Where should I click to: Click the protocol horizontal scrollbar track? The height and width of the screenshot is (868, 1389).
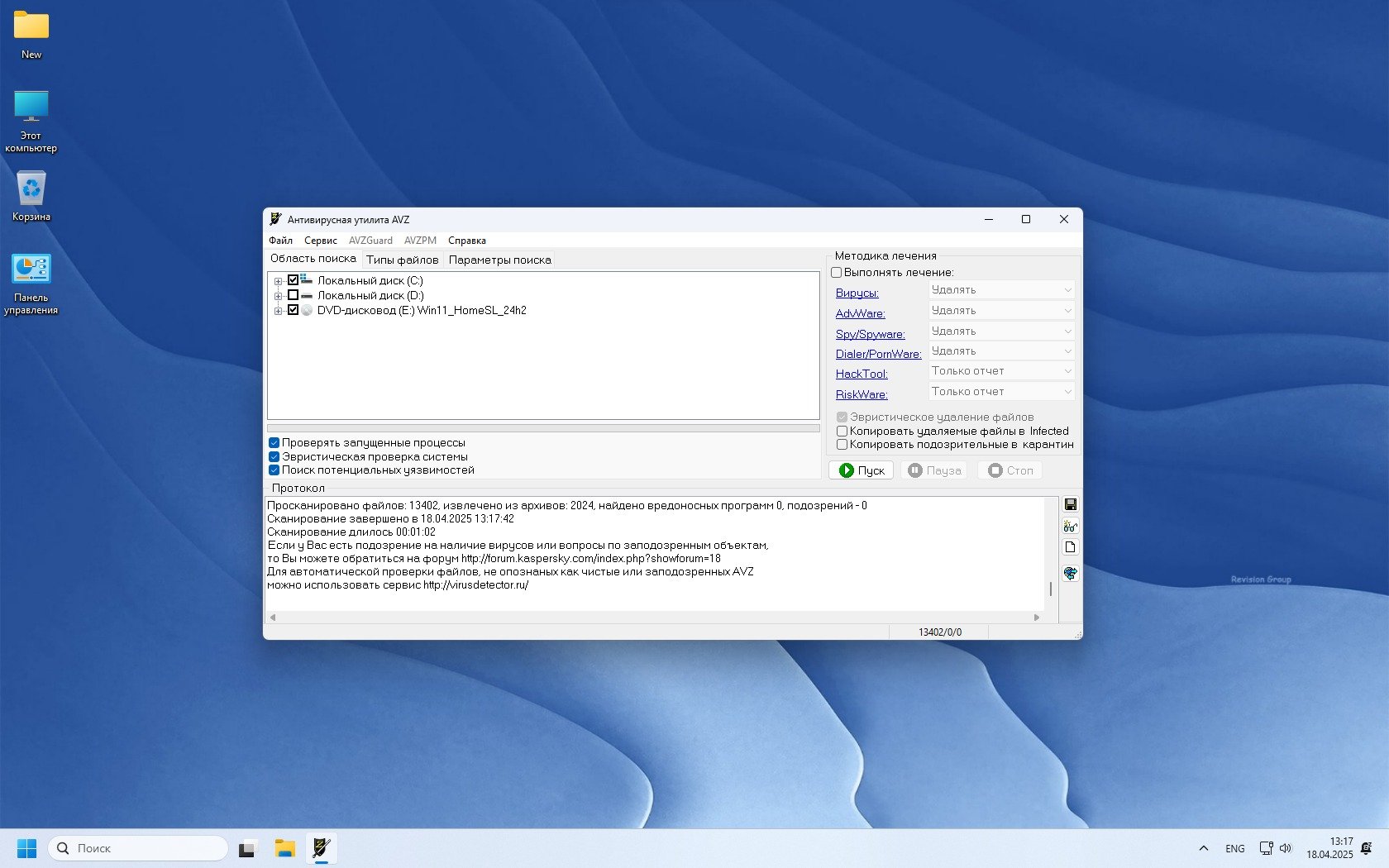pos(653,618)
